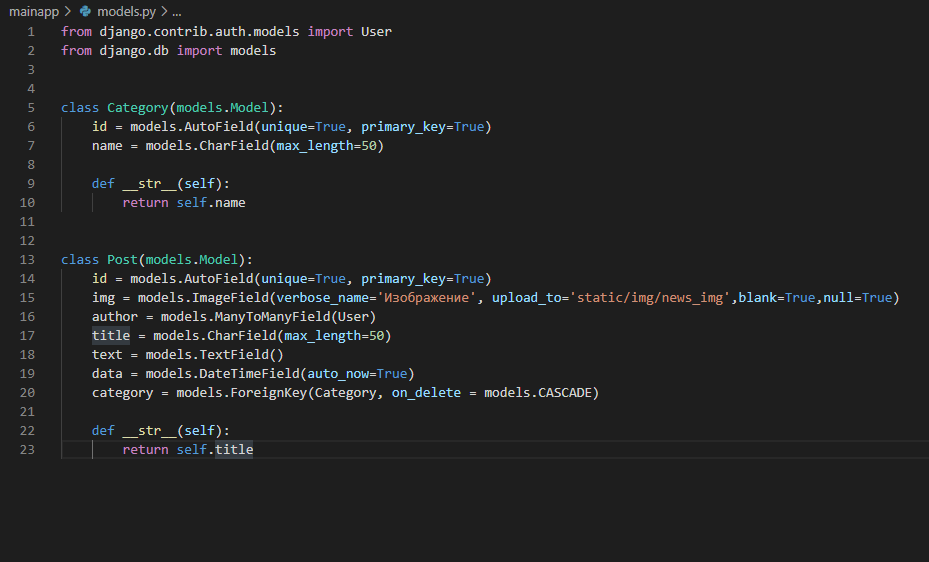The image size is (929, 562).
Task: Click 'max_length=50' on name field line
Action: pos(326,146)
